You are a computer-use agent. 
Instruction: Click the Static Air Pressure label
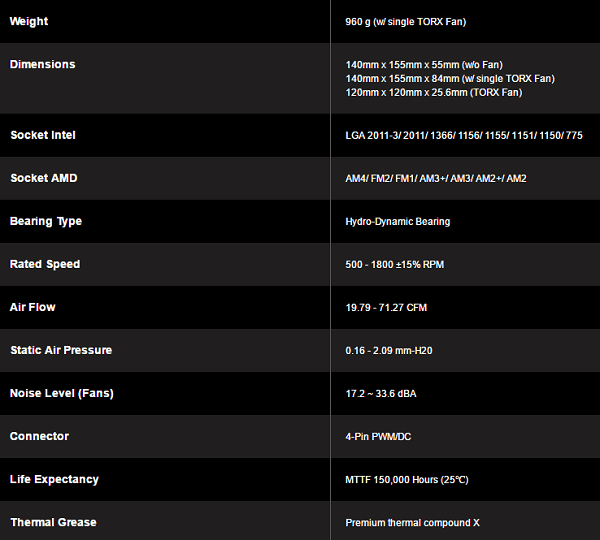tap(61, 350)
